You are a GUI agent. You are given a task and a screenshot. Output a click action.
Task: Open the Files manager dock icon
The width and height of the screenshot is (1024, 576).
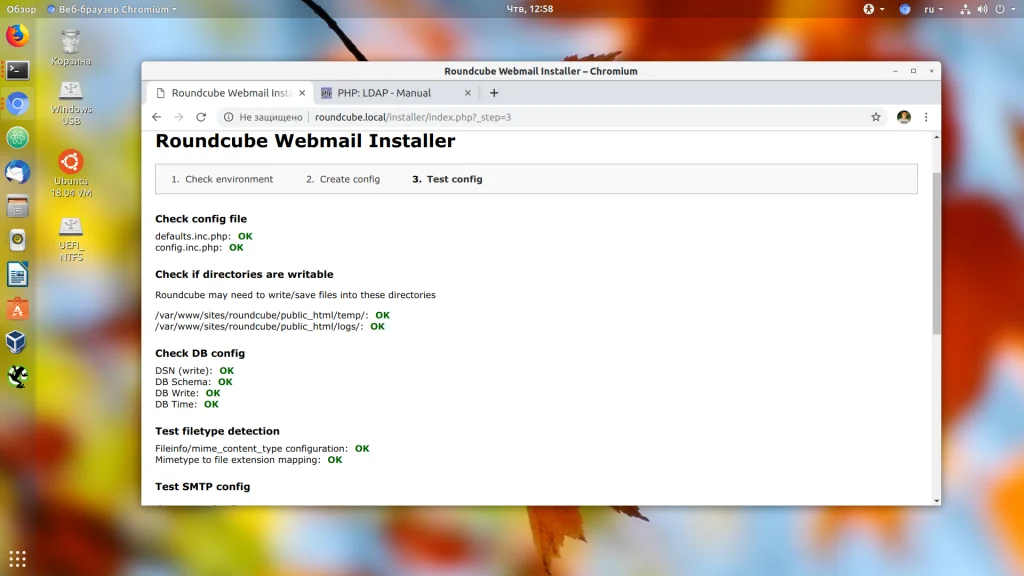[18, 206]
